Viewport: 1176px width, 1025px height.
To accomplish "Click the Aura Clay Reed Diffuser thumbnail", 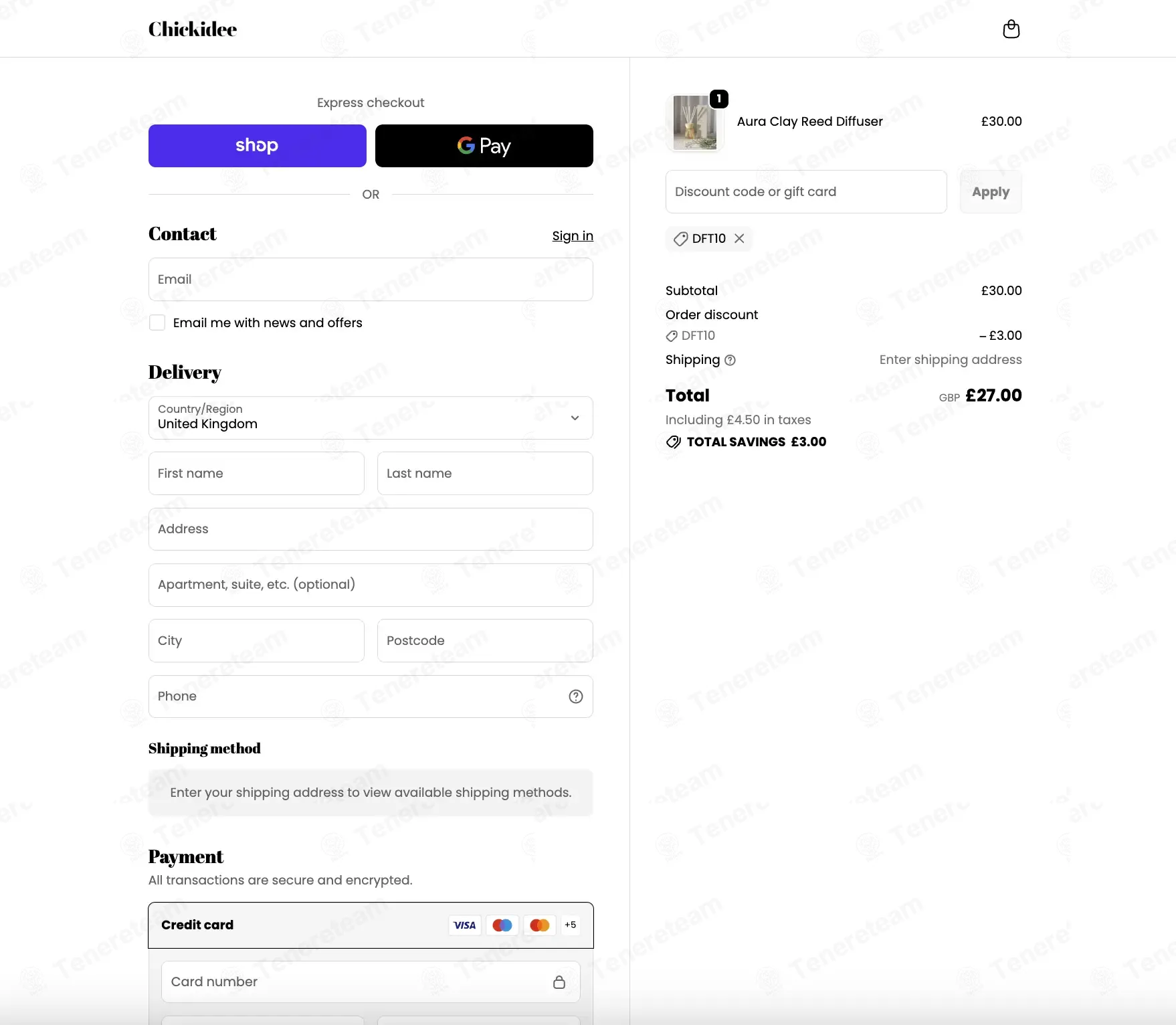I will [694, 122].
